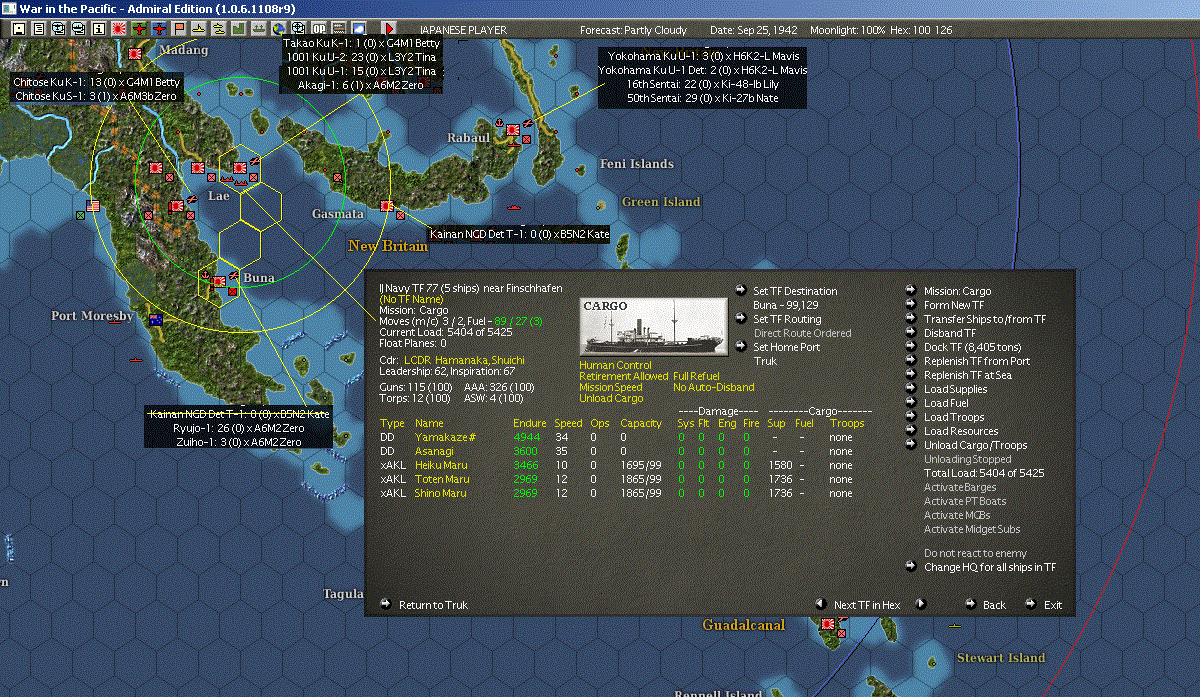The image size is (1200, 697).
Task: Select ship Shino Maru in the list
Action: point(441,493)
